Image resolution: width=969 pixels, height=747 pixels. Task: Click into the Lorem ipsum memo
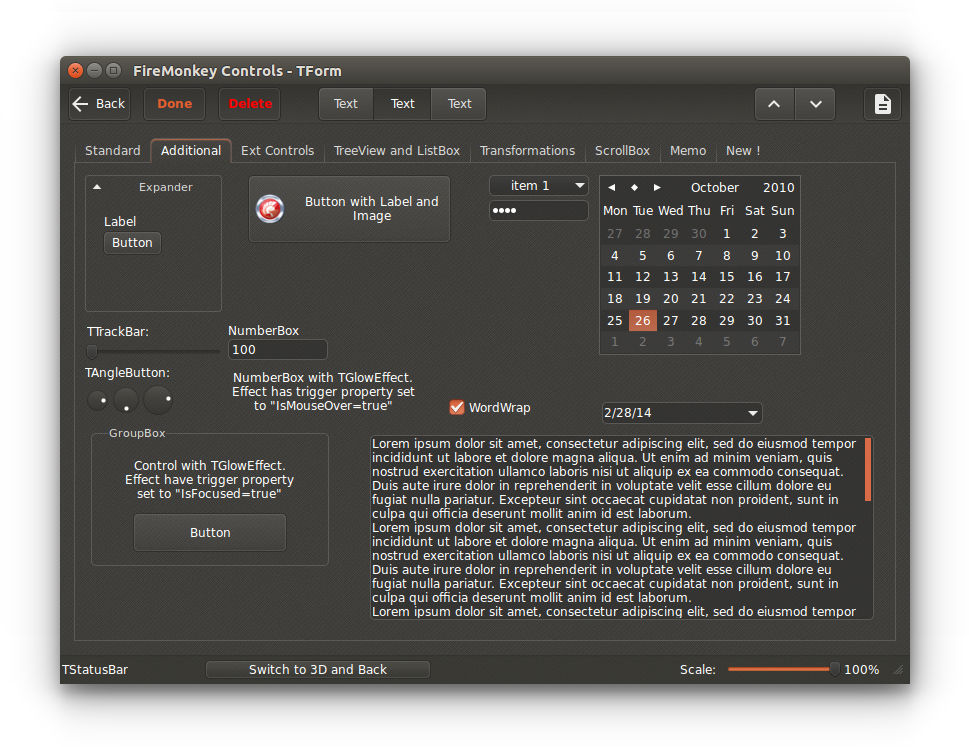pyautogui.click(x=617, y=528)
